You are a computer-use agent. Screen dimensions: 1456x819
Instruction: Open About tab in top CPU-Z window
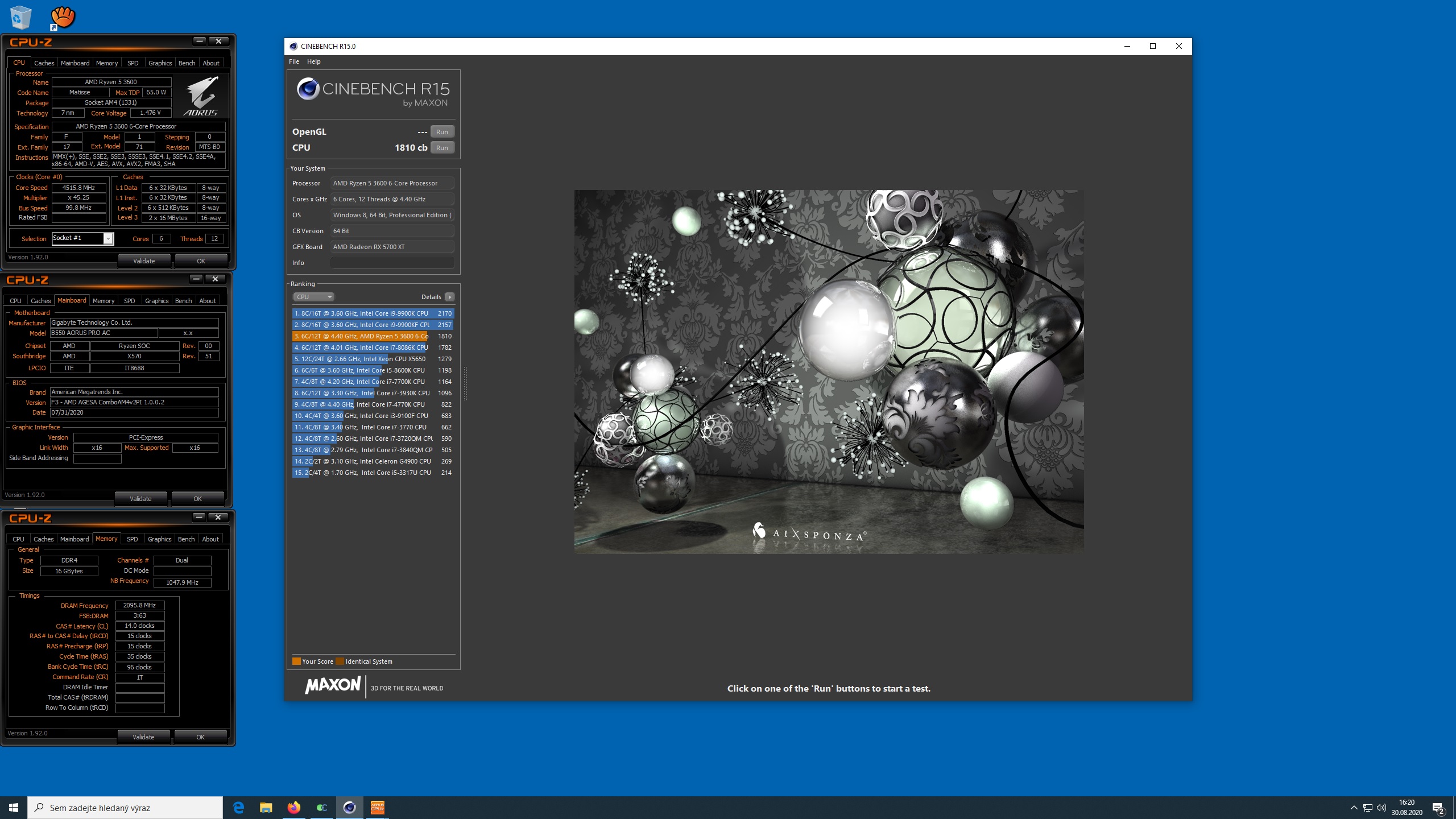[x=211, y=63]
